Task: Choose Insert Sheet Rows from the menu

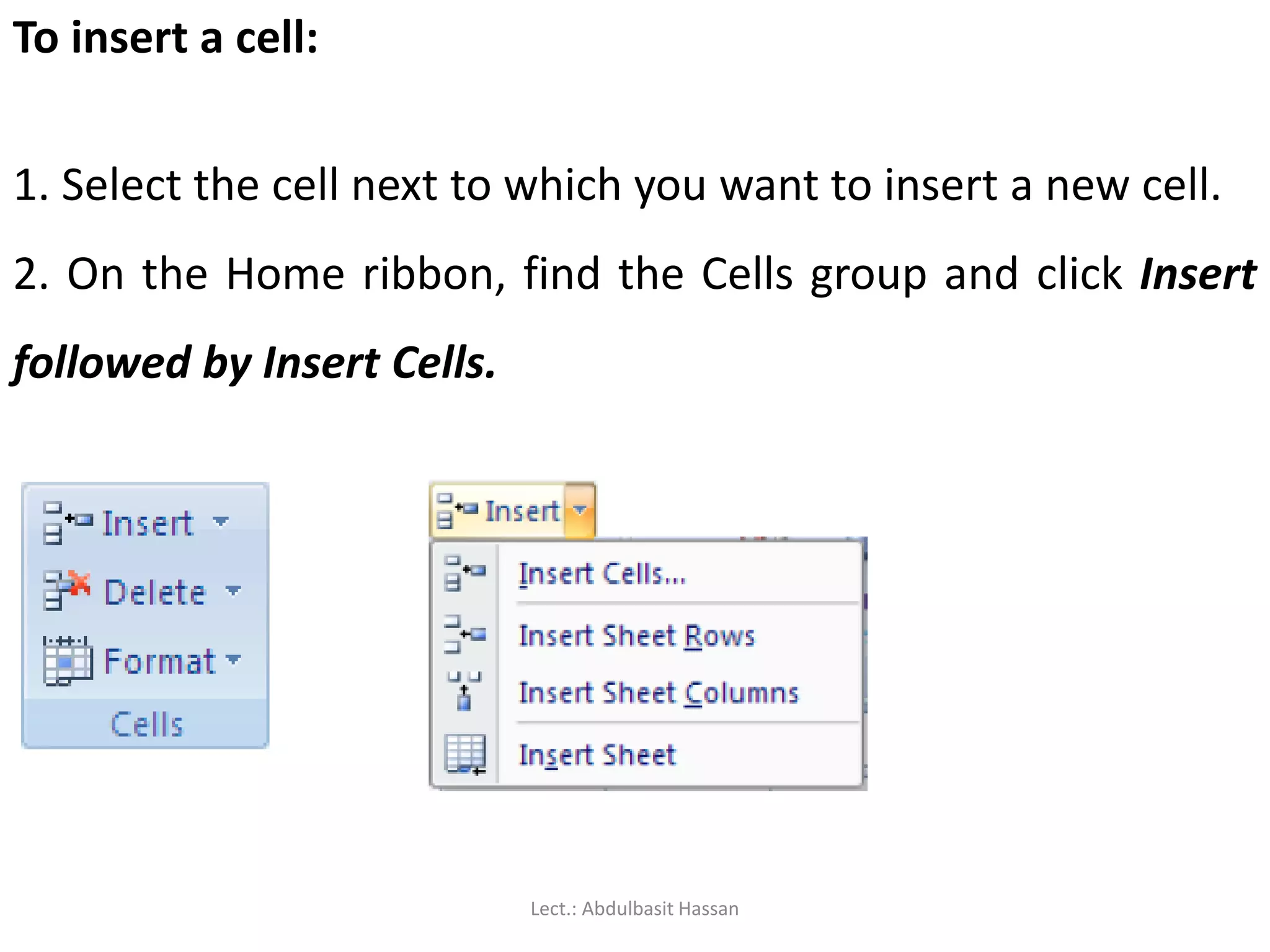Action: 648,636
